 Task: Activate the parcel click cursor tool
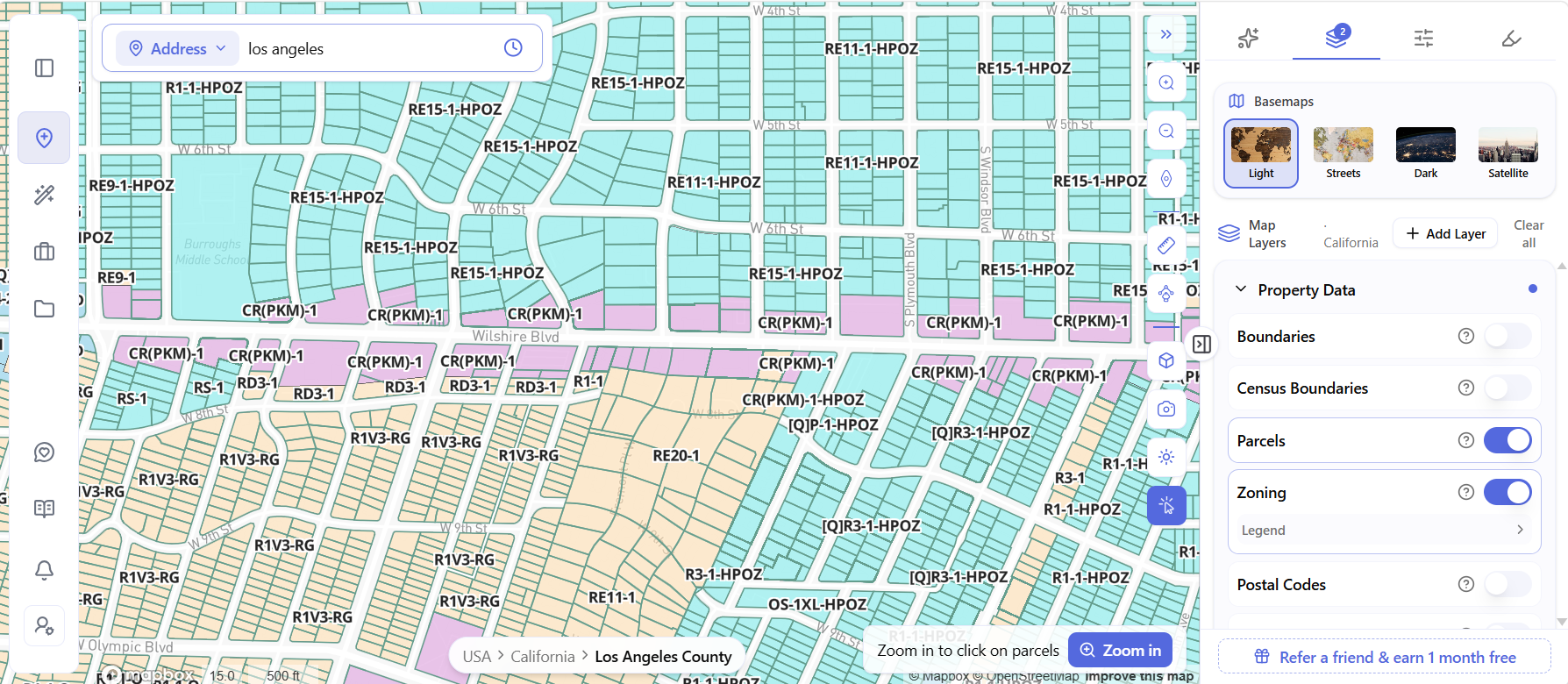[1166, 505]
